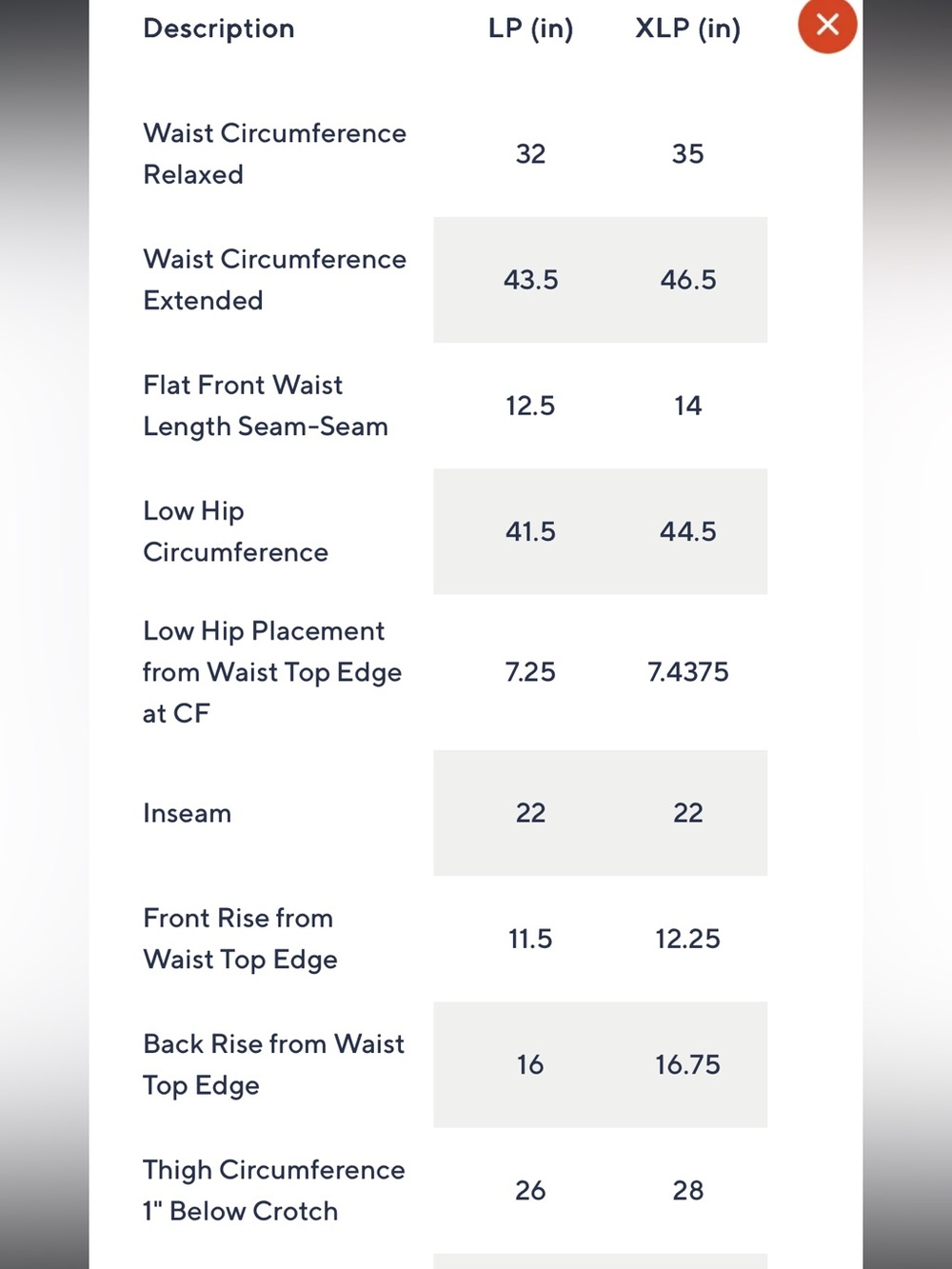Select the Flat Front Waist Length label

coord(266,406)
